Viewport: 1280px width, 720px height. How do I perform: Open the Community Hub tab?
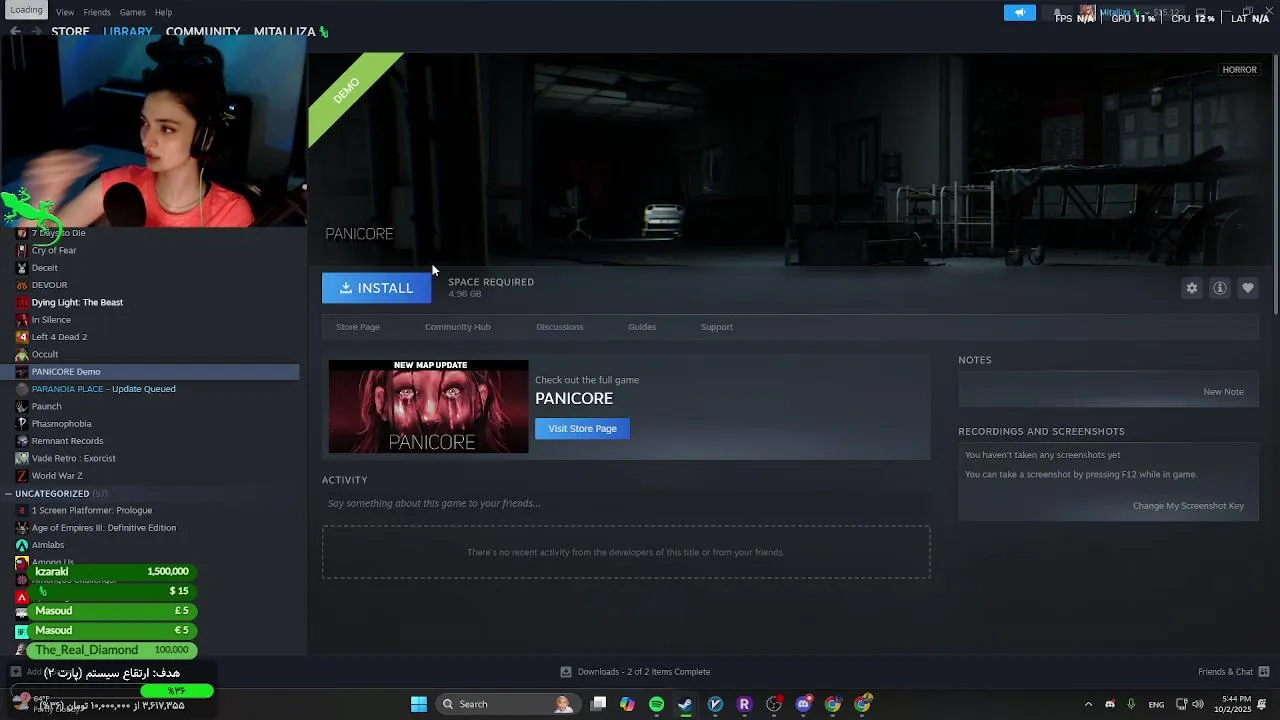(457, 327)
